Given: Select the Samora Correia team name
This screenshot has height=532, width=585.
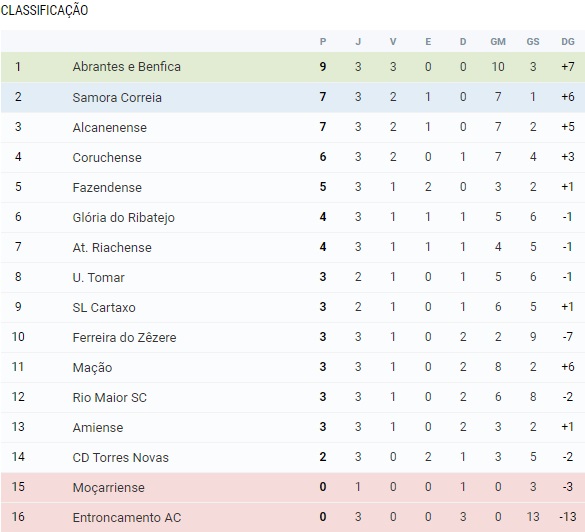Looking at the screenshot, I should point(117,97).
